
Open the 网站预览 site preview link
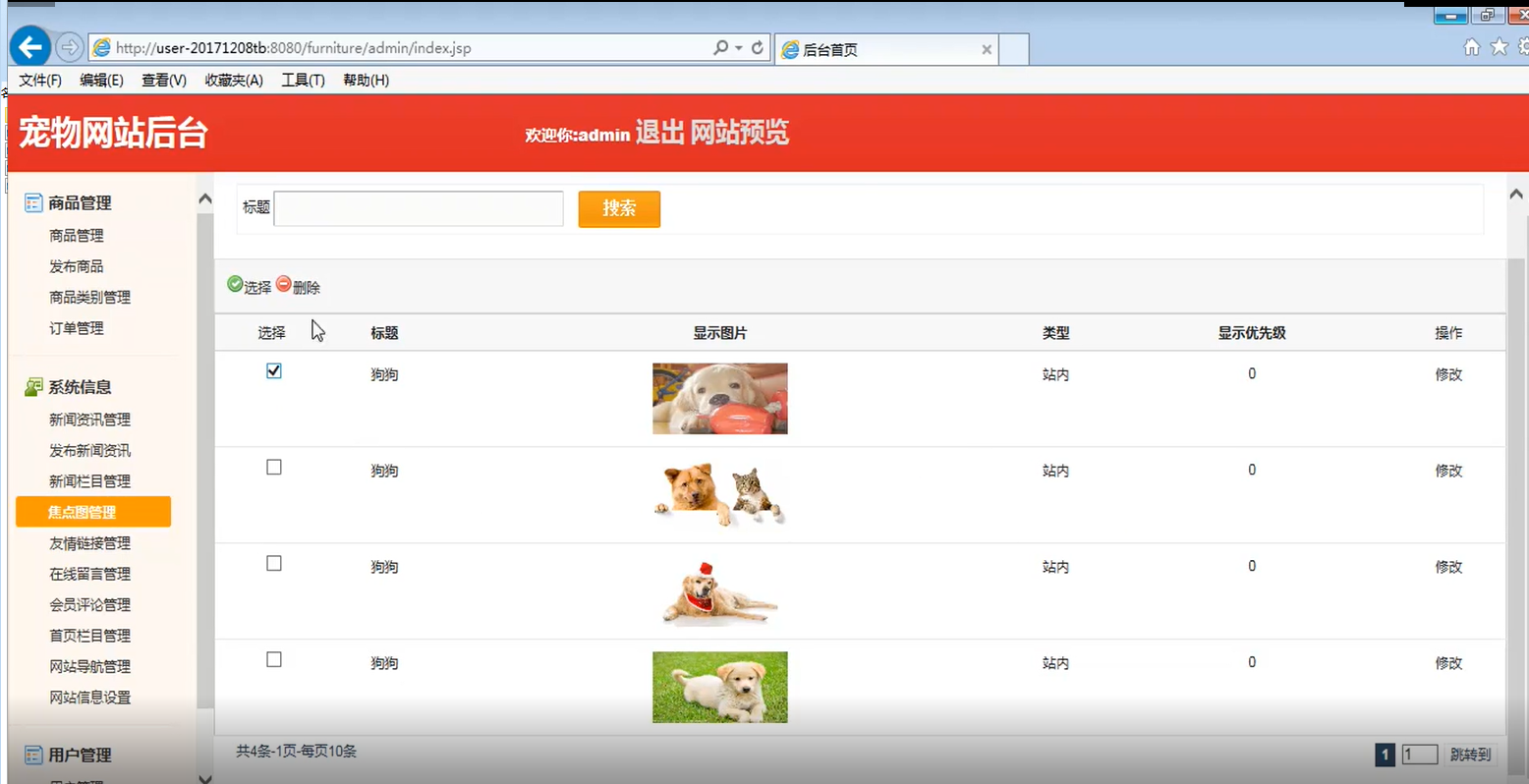click(x=739, y=133)
